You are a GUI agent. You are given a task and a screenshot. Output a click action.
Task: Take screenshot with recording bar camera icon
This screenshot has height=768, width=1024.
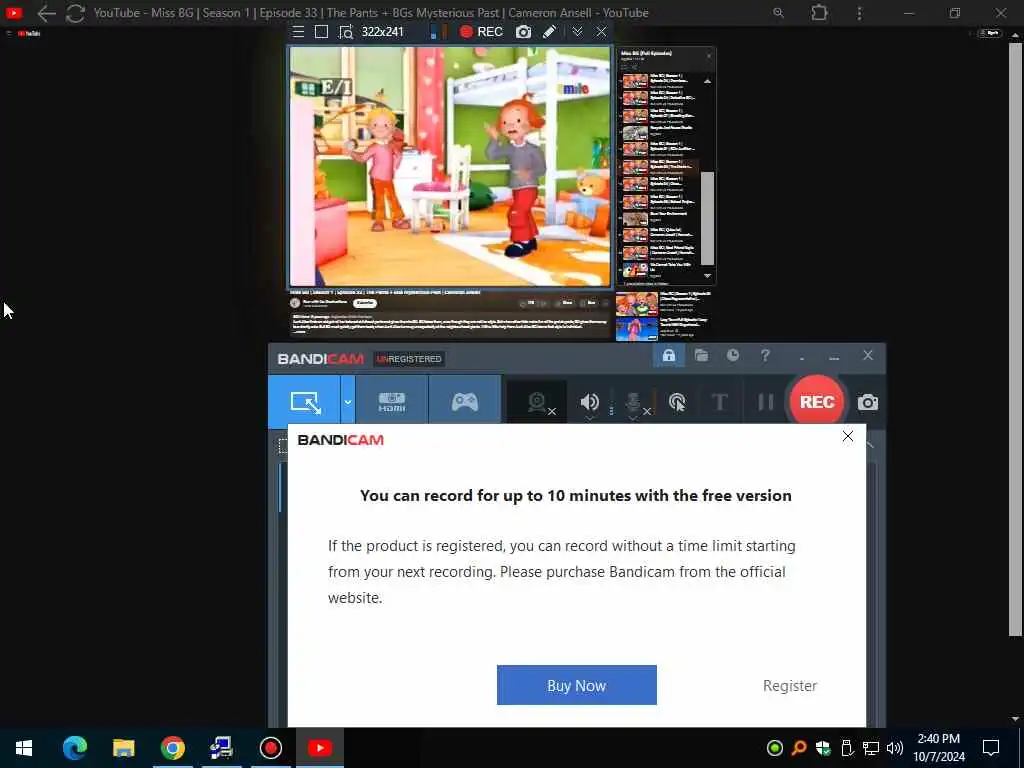pos(523,32)
